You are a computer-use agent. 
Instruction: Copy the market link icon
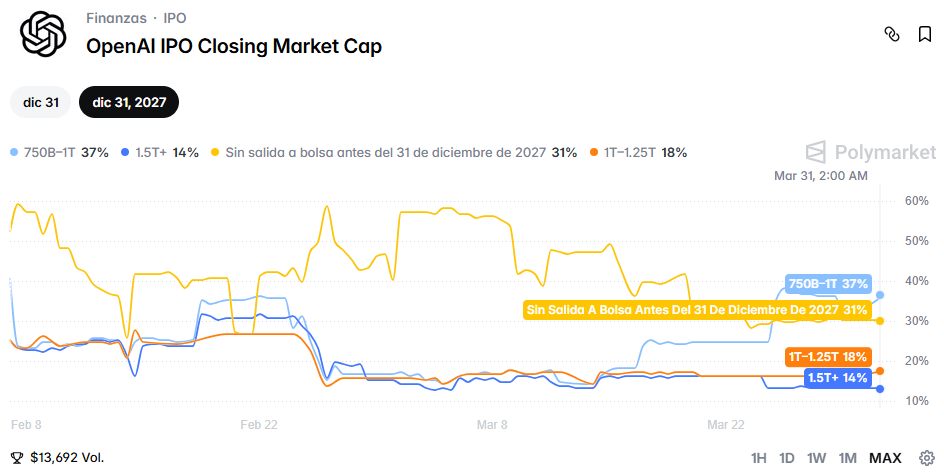[892, 34]
